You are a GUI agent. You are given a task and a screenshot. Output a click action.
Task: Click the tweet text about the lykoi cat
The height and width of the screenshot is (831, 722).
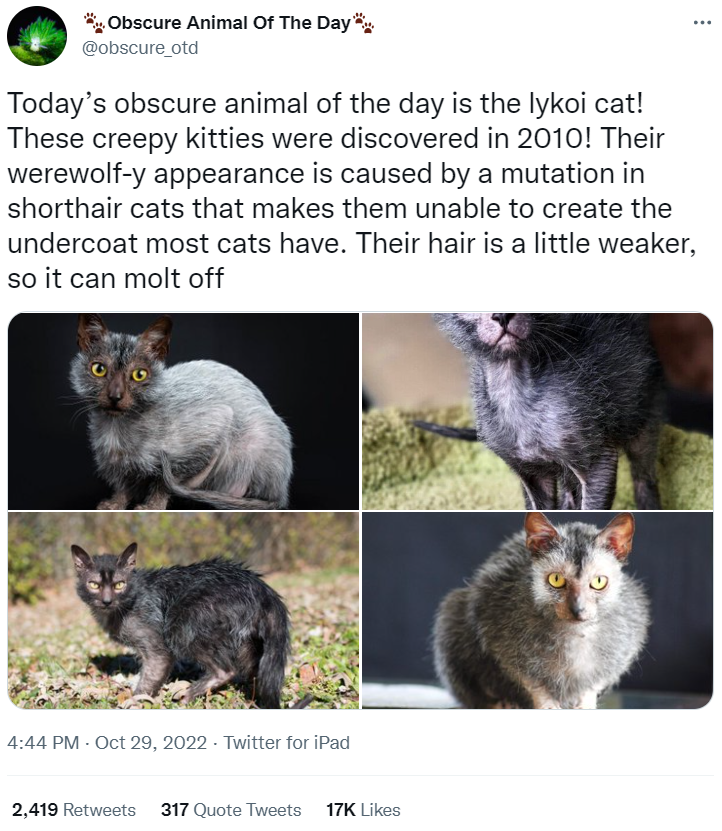(351, 191)
